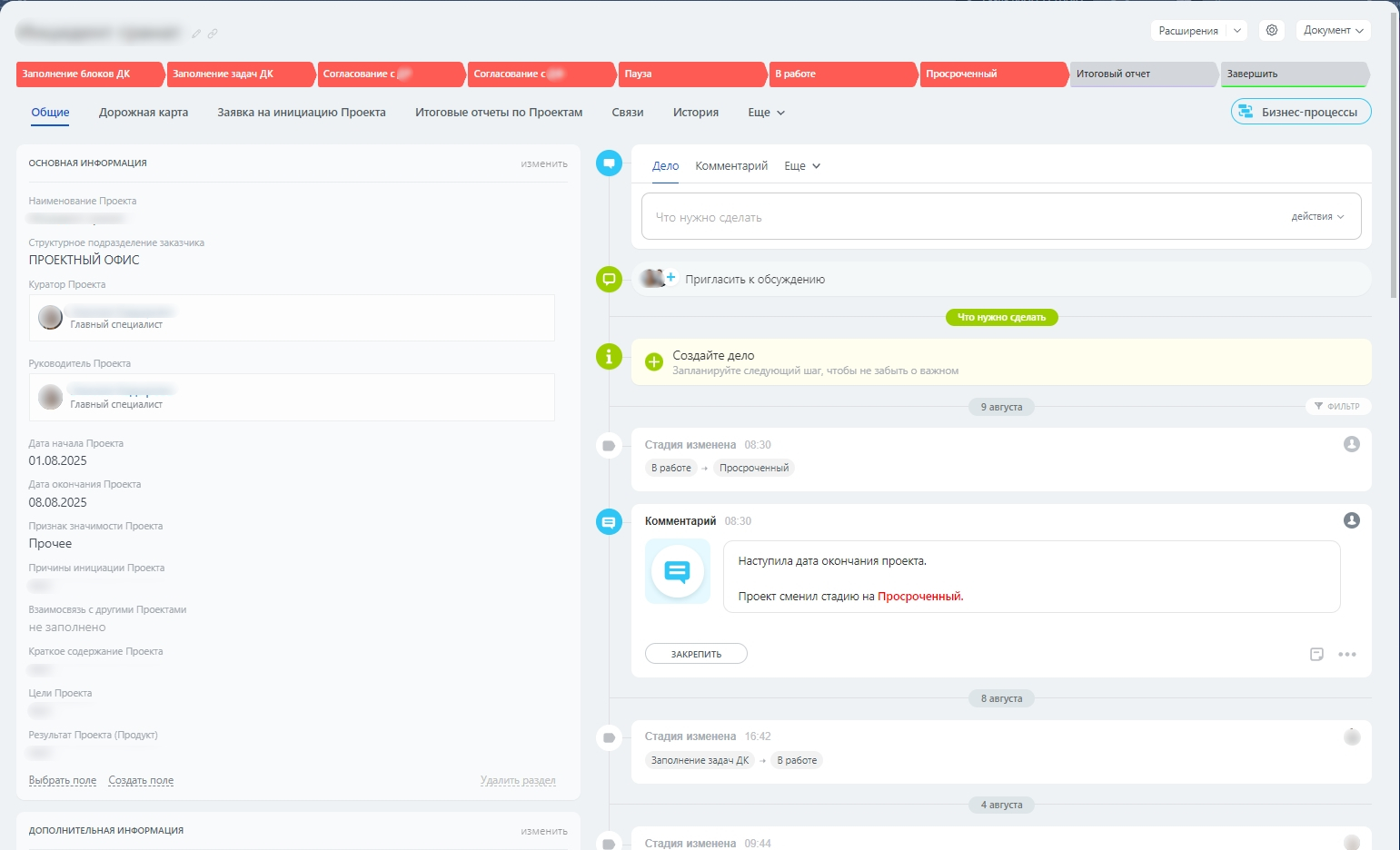Open settings gear icon at top right

(x=1272, y=30)
